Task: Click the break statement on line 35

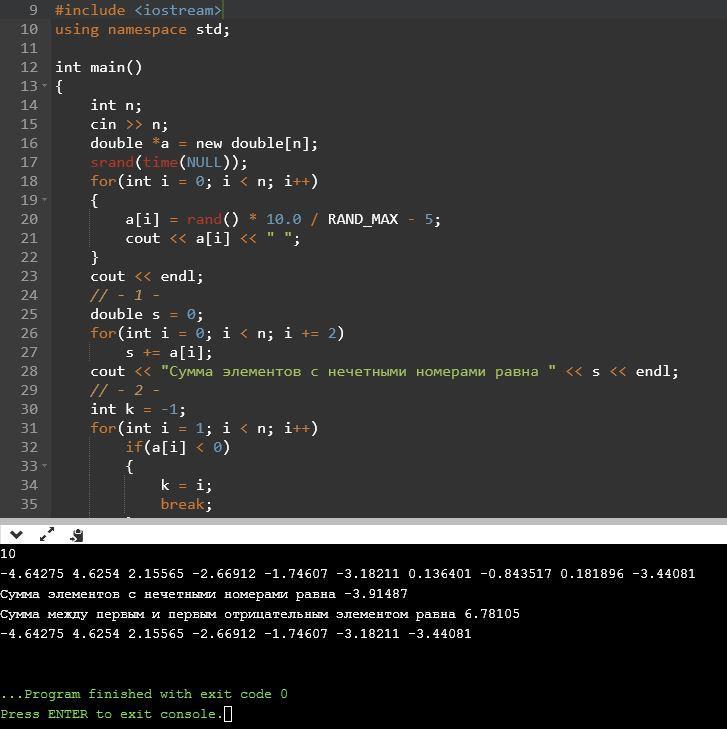Action: (x=186, y=504)
